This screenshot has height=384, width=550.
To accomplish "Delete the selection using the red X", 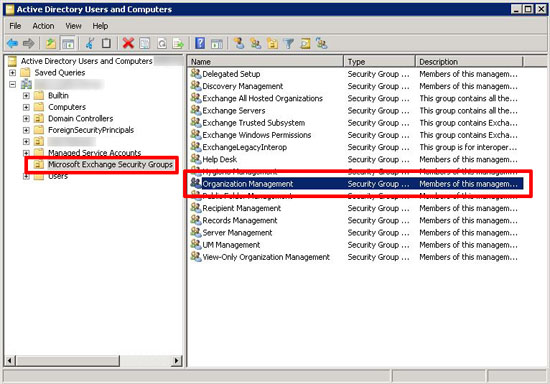I will pos(128,43).
